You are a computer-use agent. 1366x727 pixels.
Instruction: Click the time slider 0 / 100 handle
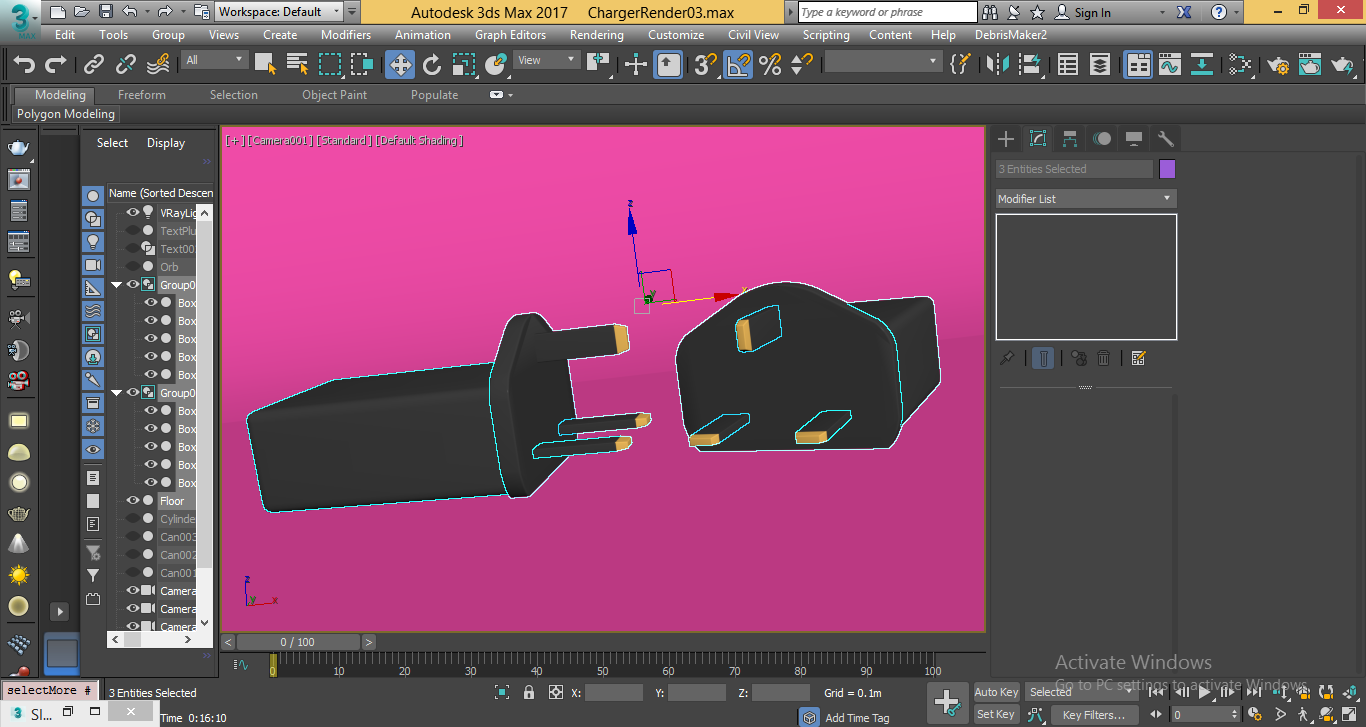pyautogui.click(x=298, y=642)
